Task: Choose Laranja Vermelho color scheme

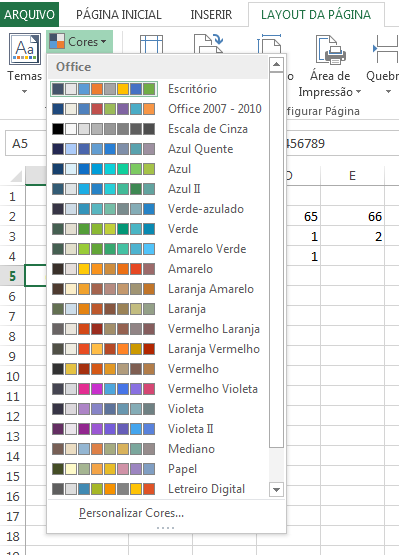Action: pos(158,349)
